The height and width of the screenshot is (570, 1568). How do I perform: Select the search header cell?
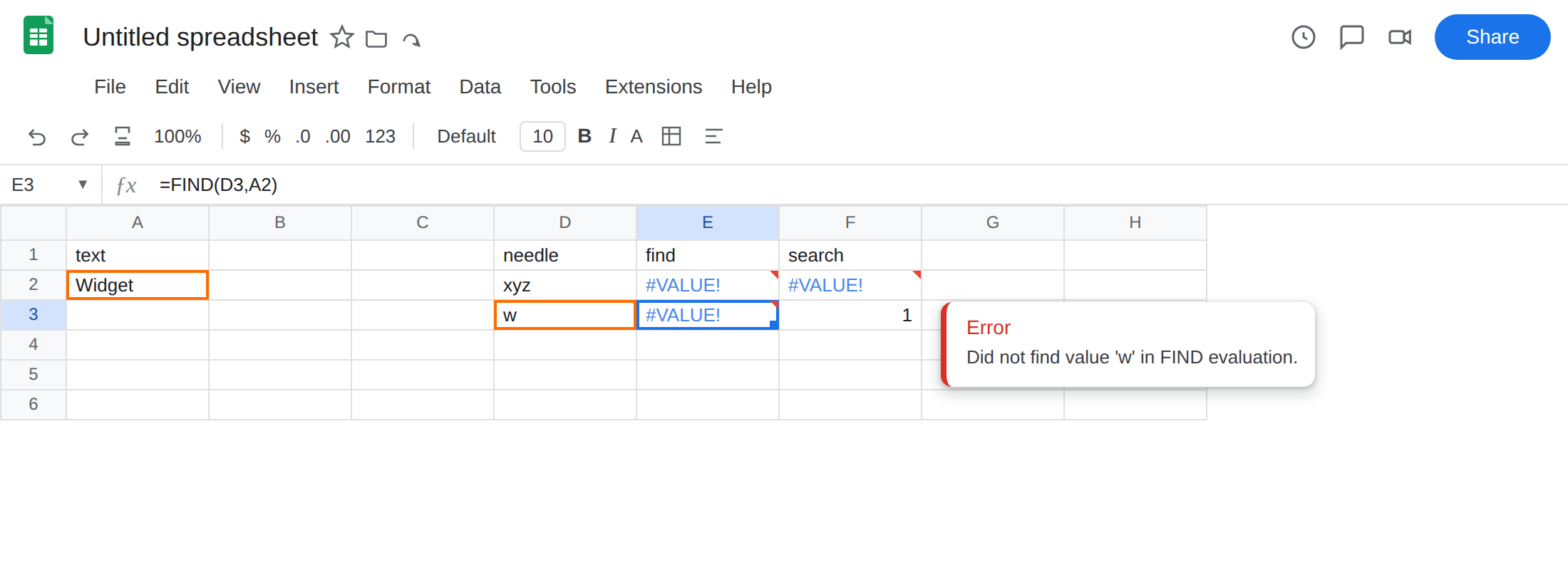(x=850, y=255)
